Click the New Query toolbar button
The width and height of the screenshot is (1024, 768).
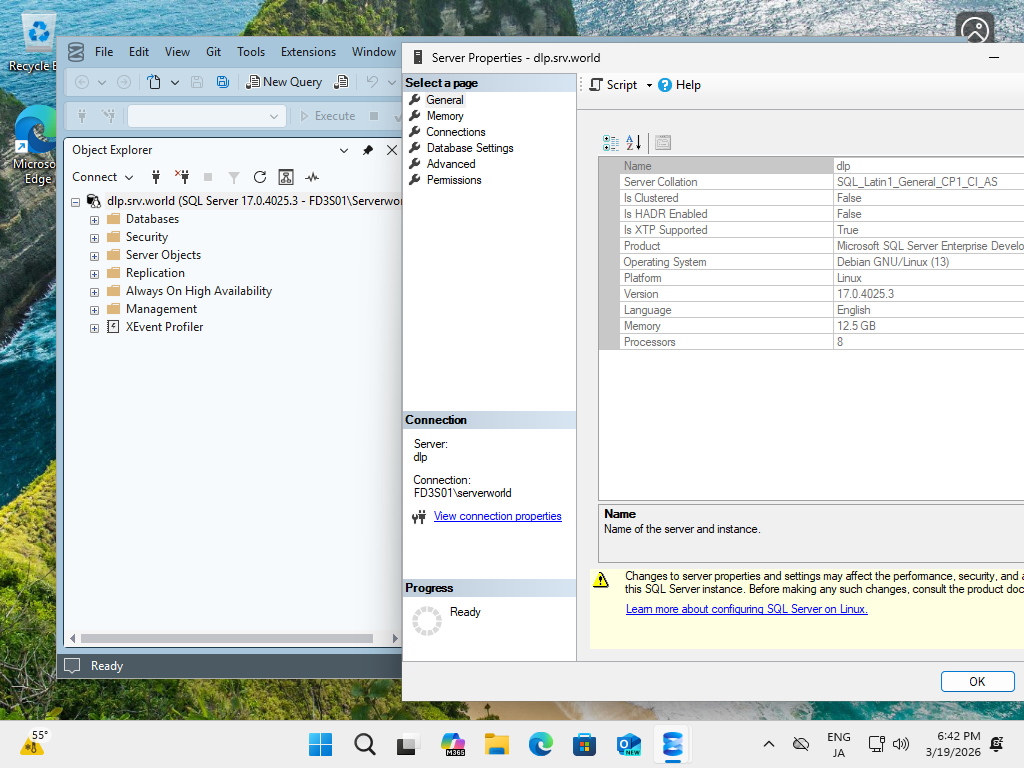[x=284, y=82]
